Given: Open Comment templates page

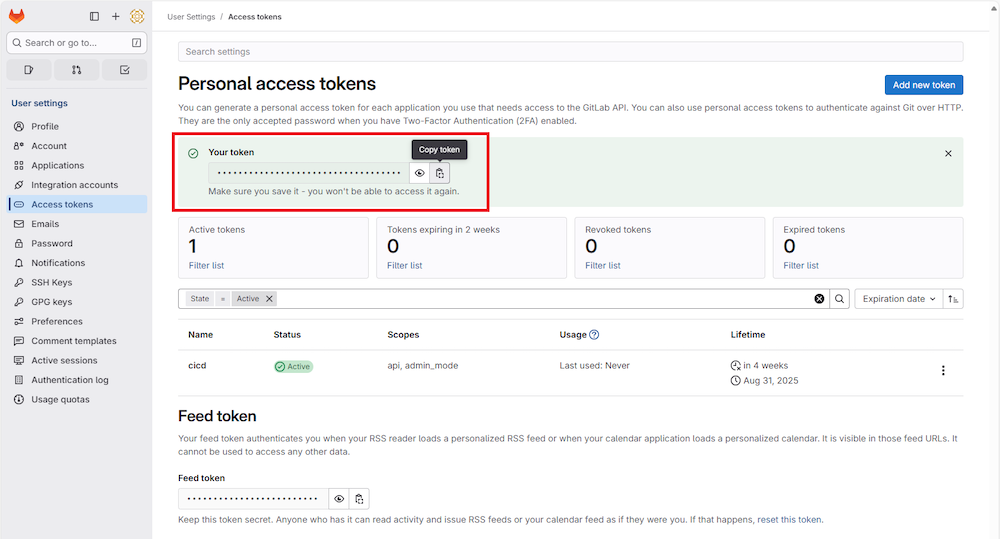Looking at the screenshot, I should (x=78, y=341).
